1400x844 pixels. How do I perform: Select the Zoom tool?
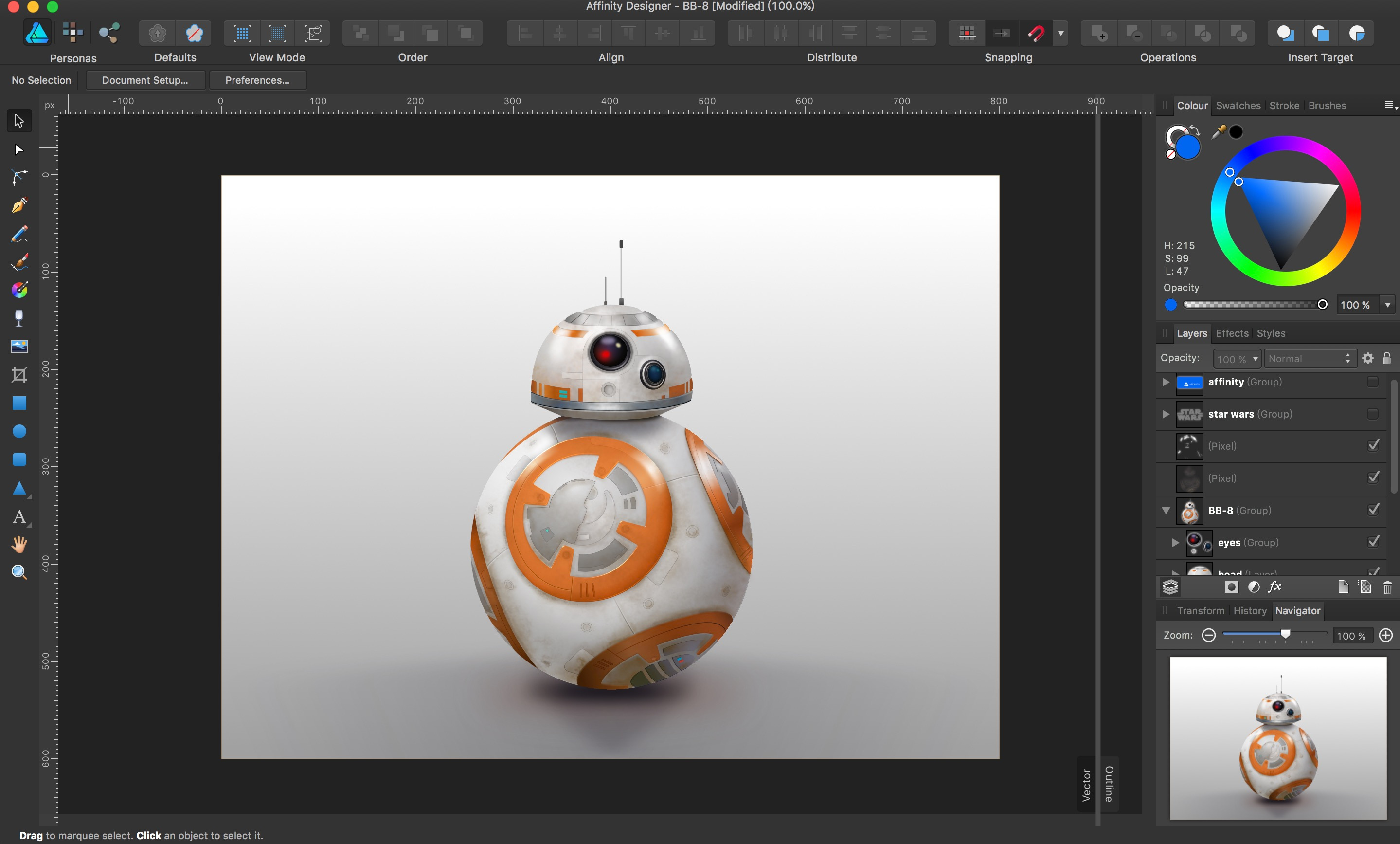(19, 573)
